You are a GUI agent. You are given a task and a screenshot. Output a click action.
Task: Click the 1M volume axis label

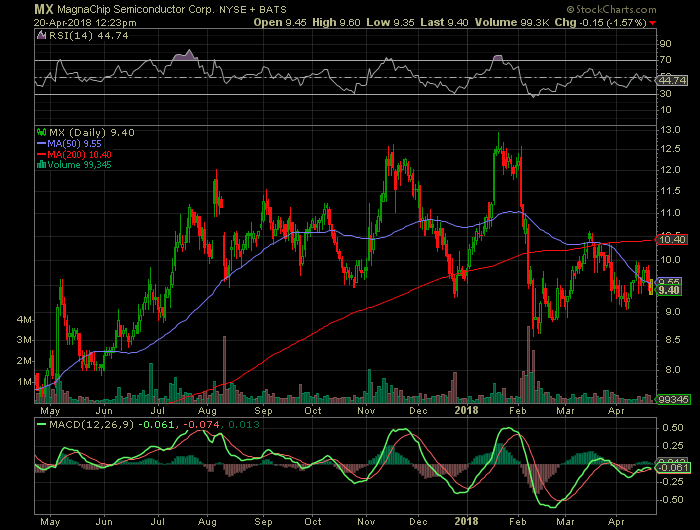(x=24, y=382)
